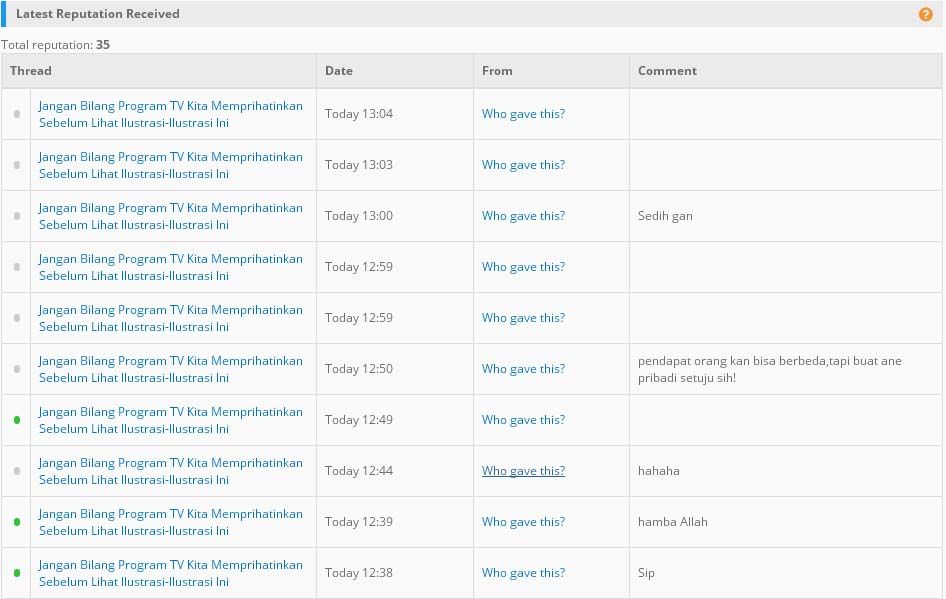The image size is (946, 599).
Task: Click "Who gave this?" beside the "hahaha" comment
Action: click(523, 471)
